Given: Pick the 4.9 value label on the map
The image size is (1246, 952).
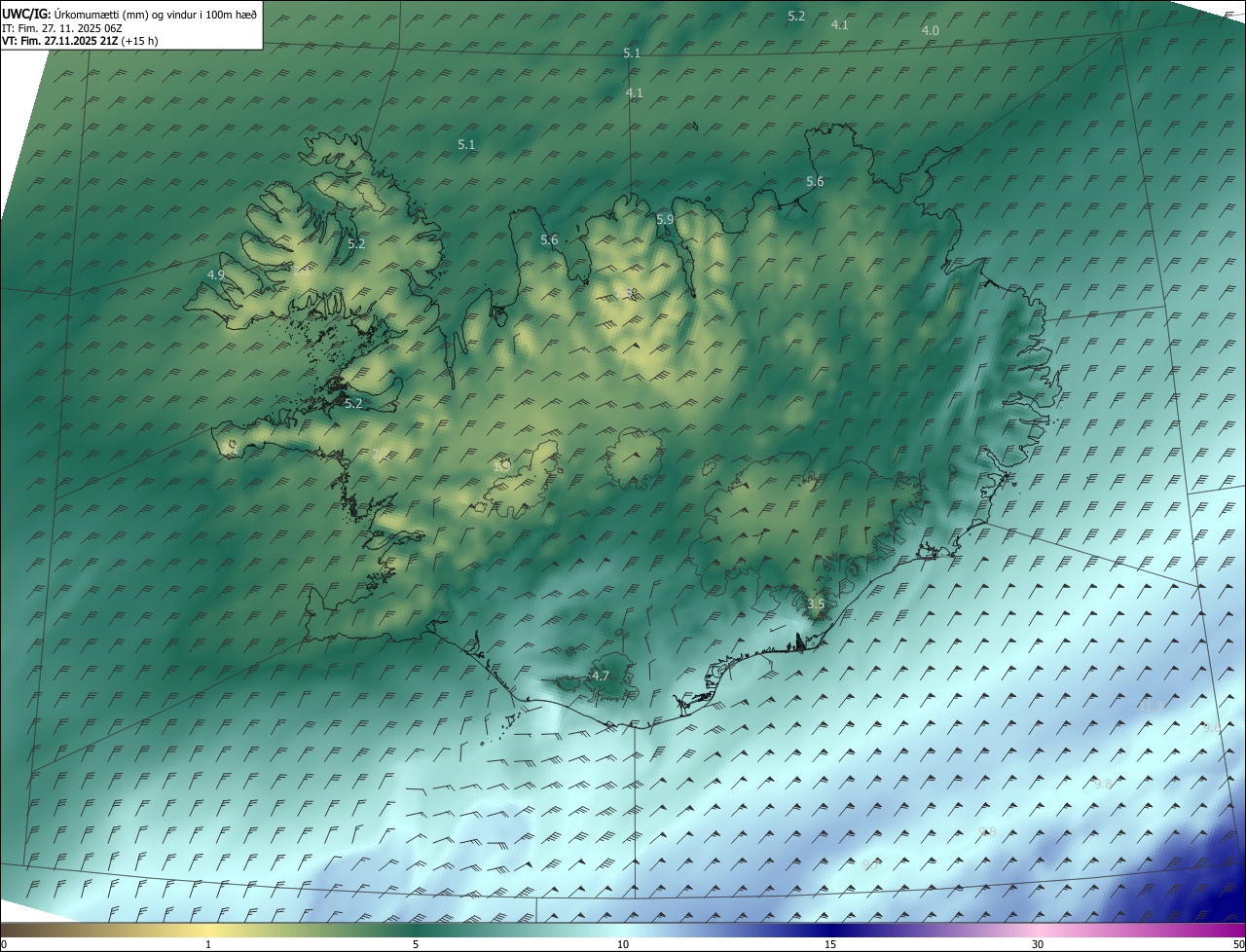Looking at the screenshot, I should pyautogui.click(x=216, y=275).
